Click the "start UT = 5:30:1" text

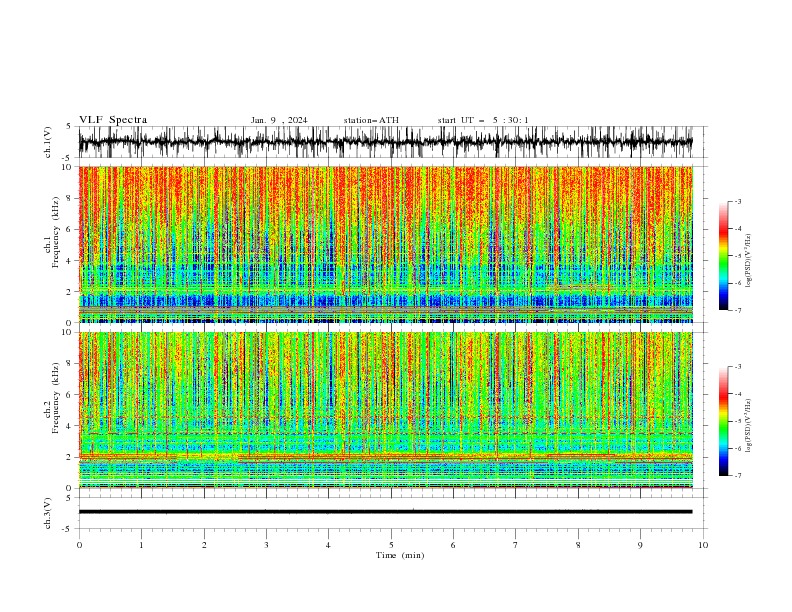[483, 120]
